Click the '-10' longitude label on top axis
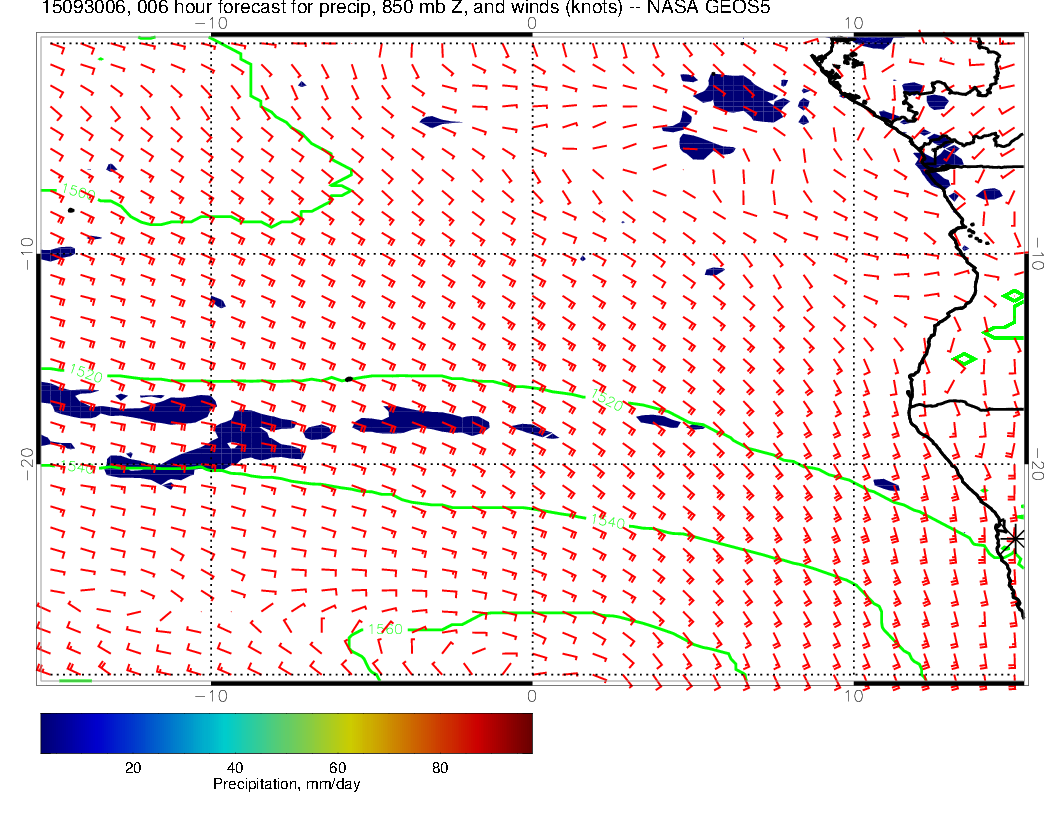This screenshot has width=1056, height=816. click(211, 23)
